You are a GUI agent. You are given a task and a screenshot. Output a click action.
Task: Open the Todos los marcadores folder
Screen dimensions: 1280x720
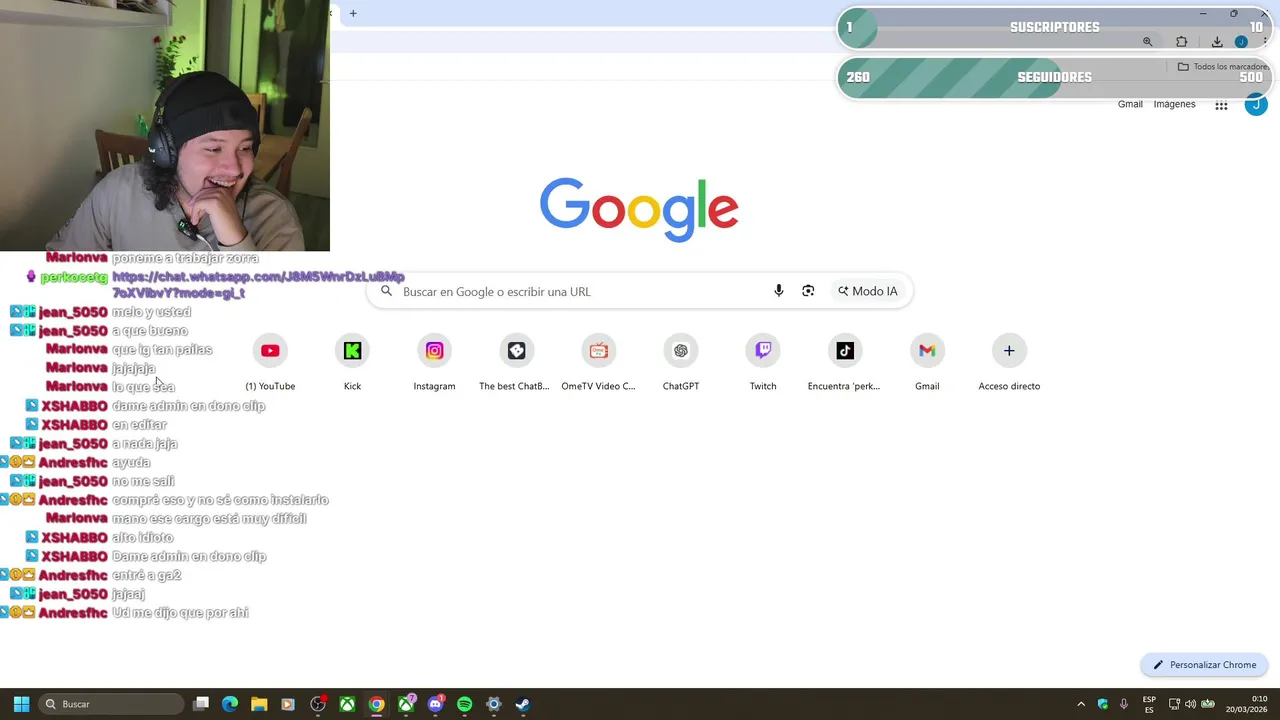[x=1222, y=67]
